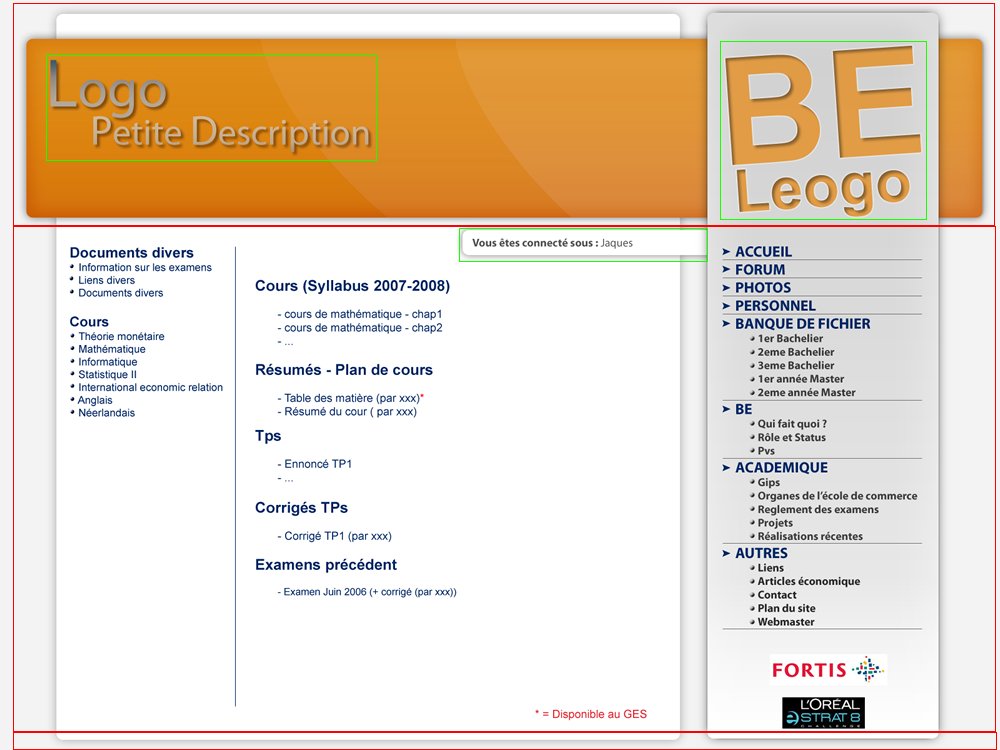The height and width of the screenshot is (750, 1000).
Task: Open Liens divers in the left column
Action: click(107, 281)
